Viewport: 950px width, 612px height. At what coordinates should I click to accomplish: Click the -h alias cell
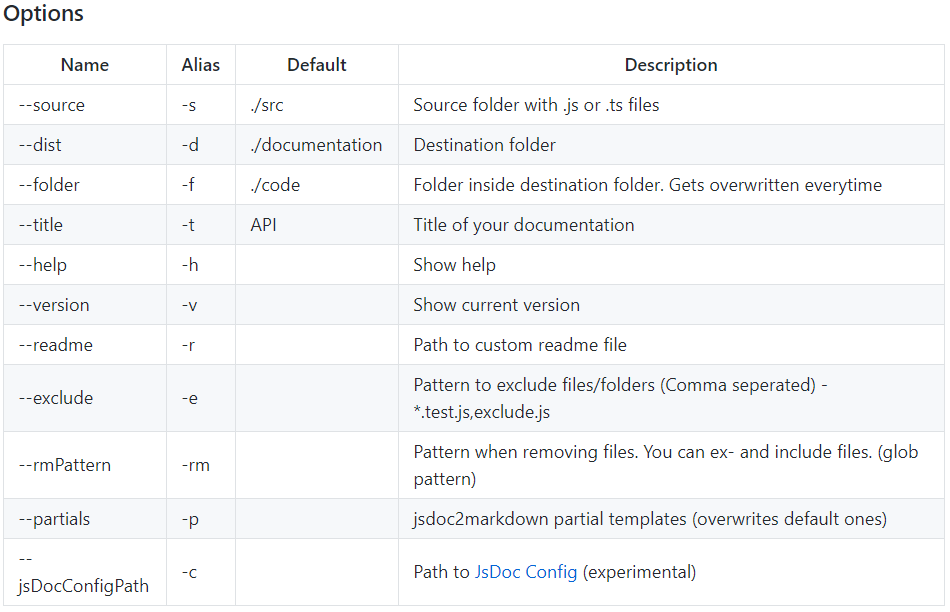(190, 265)
